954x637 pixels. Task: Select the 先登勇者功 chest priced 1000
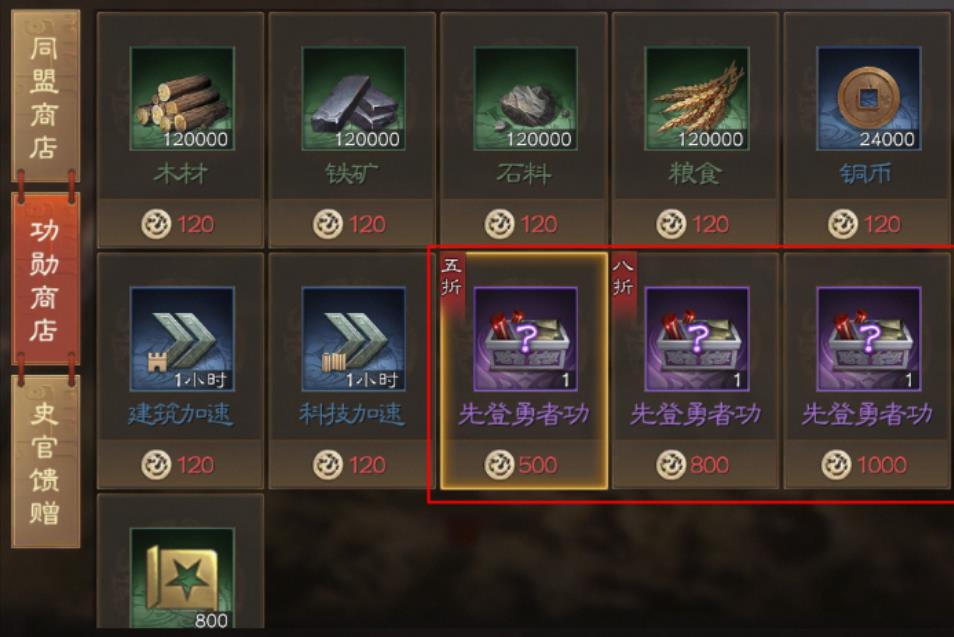(868, 339)
